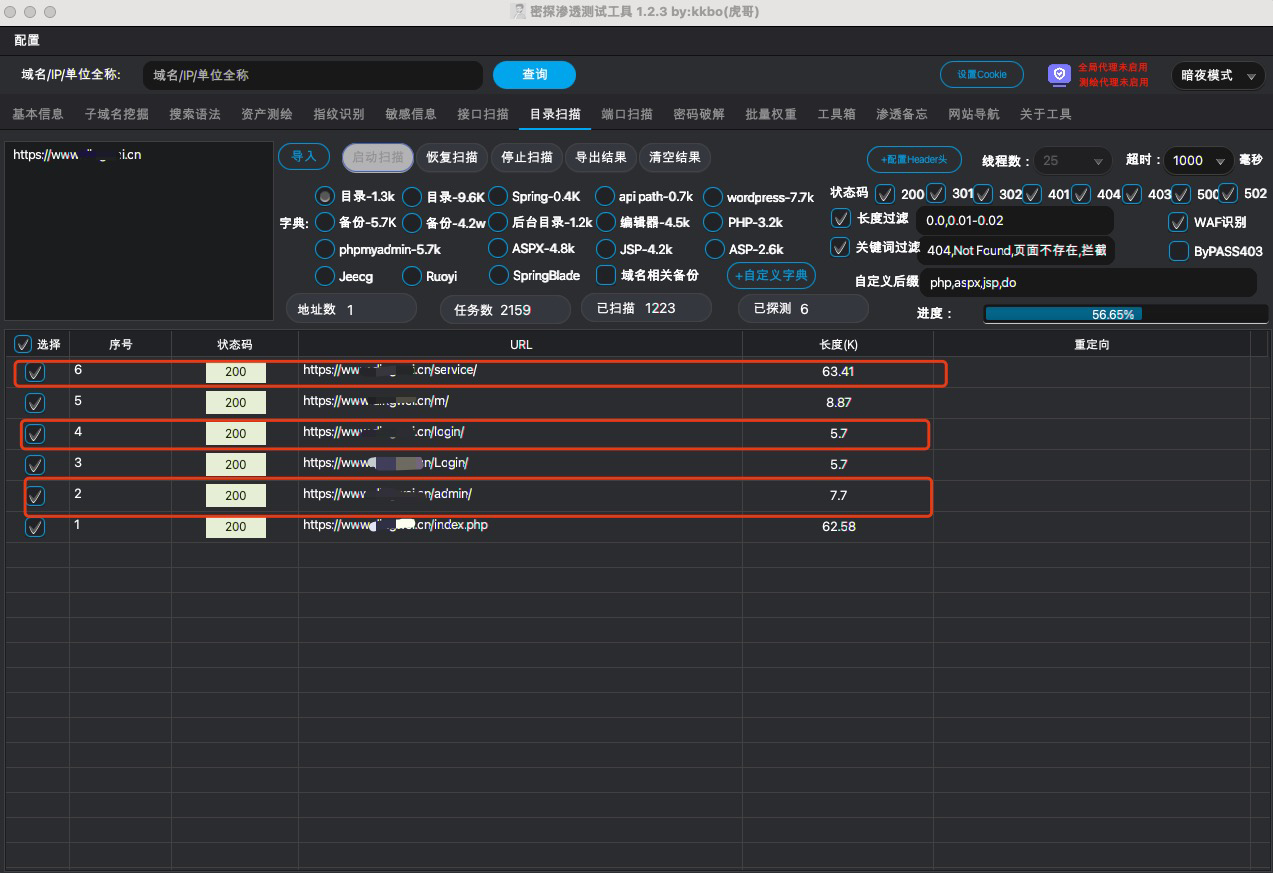Select the Ruoyi radio button
The image size is (1273, 873).
[x=411, y=275]
